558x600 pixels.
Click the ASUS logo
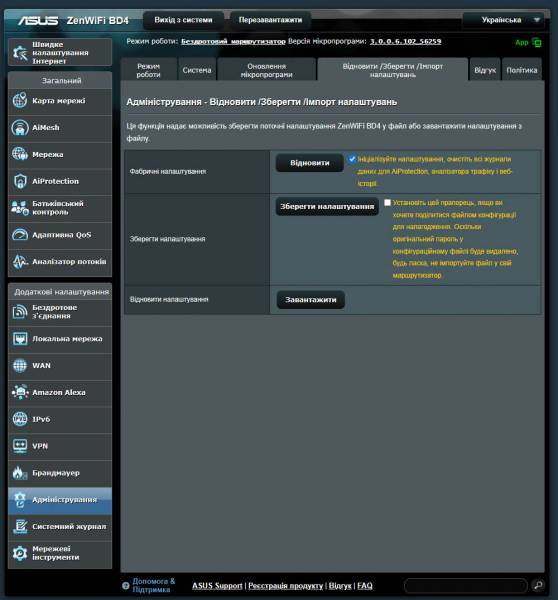[x=38, y=20]
